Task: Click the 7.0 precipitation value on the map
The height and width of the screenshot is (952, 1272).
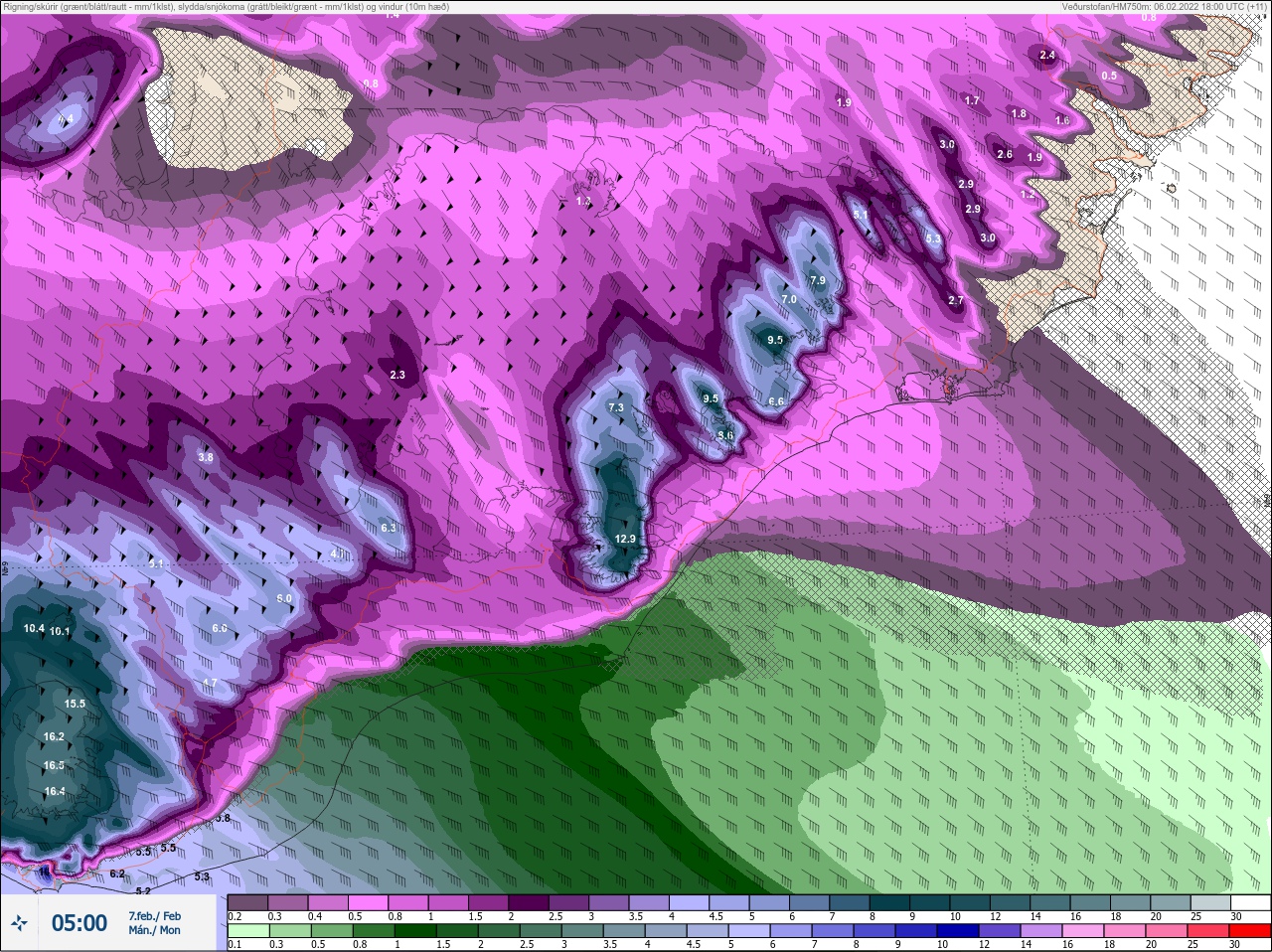Action: pos(789,299)
